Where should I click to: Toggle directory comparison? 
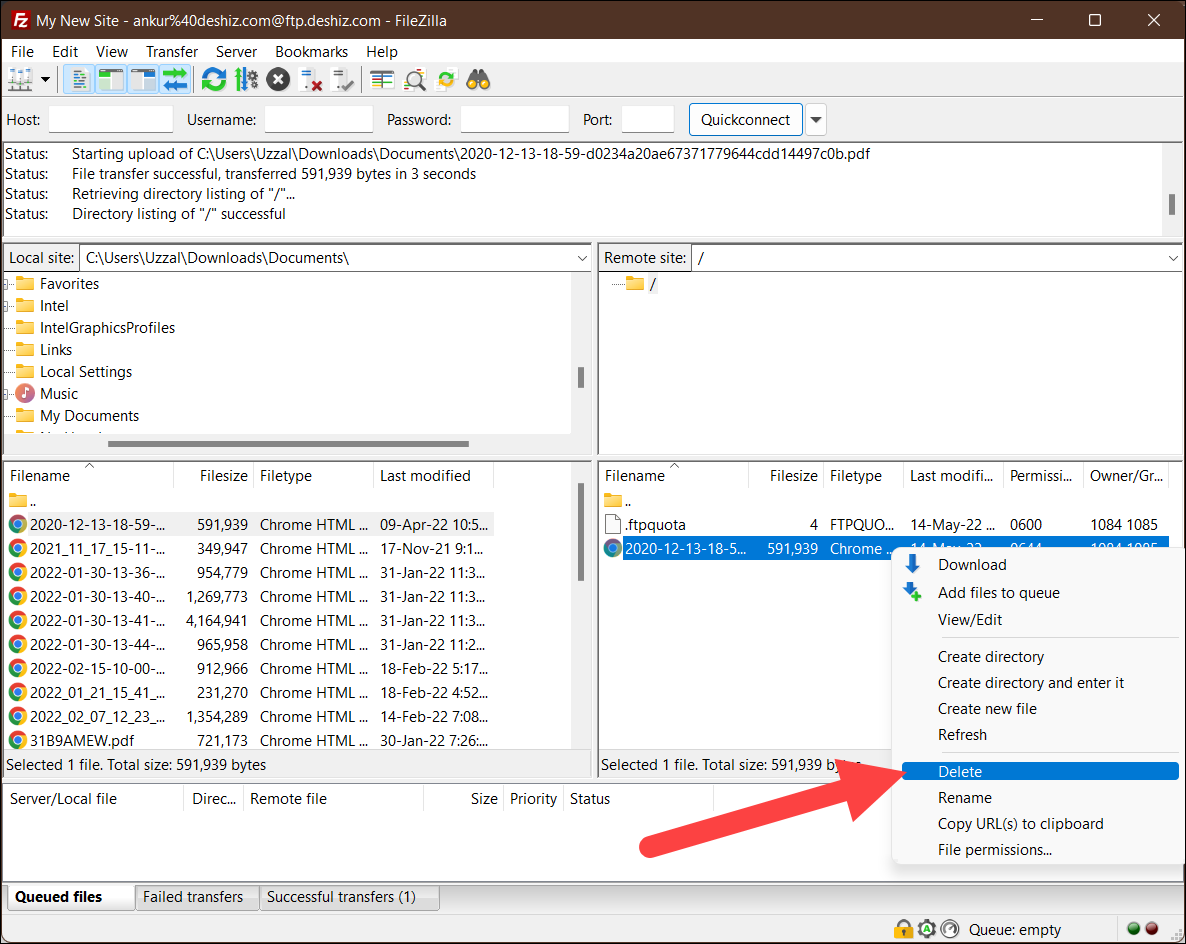tap(414, 79)
